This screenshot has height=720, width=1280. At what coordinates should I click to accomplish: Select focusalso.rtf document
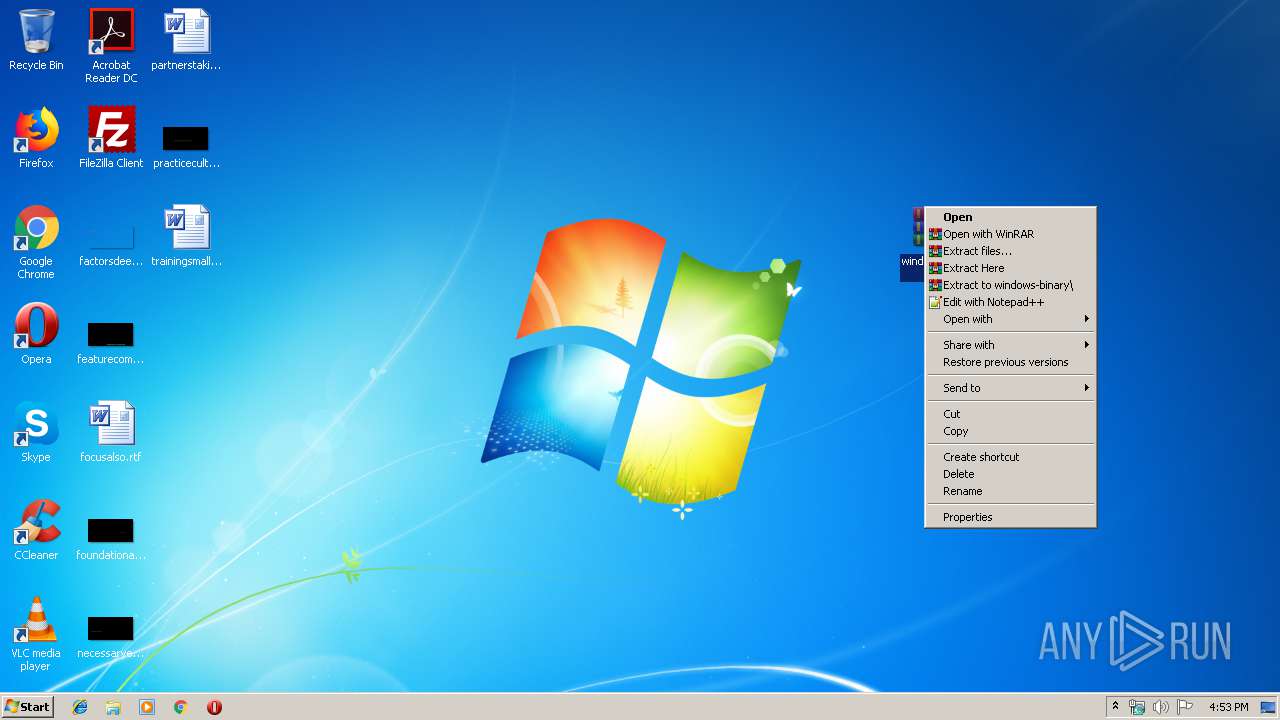tap(111, 432)
